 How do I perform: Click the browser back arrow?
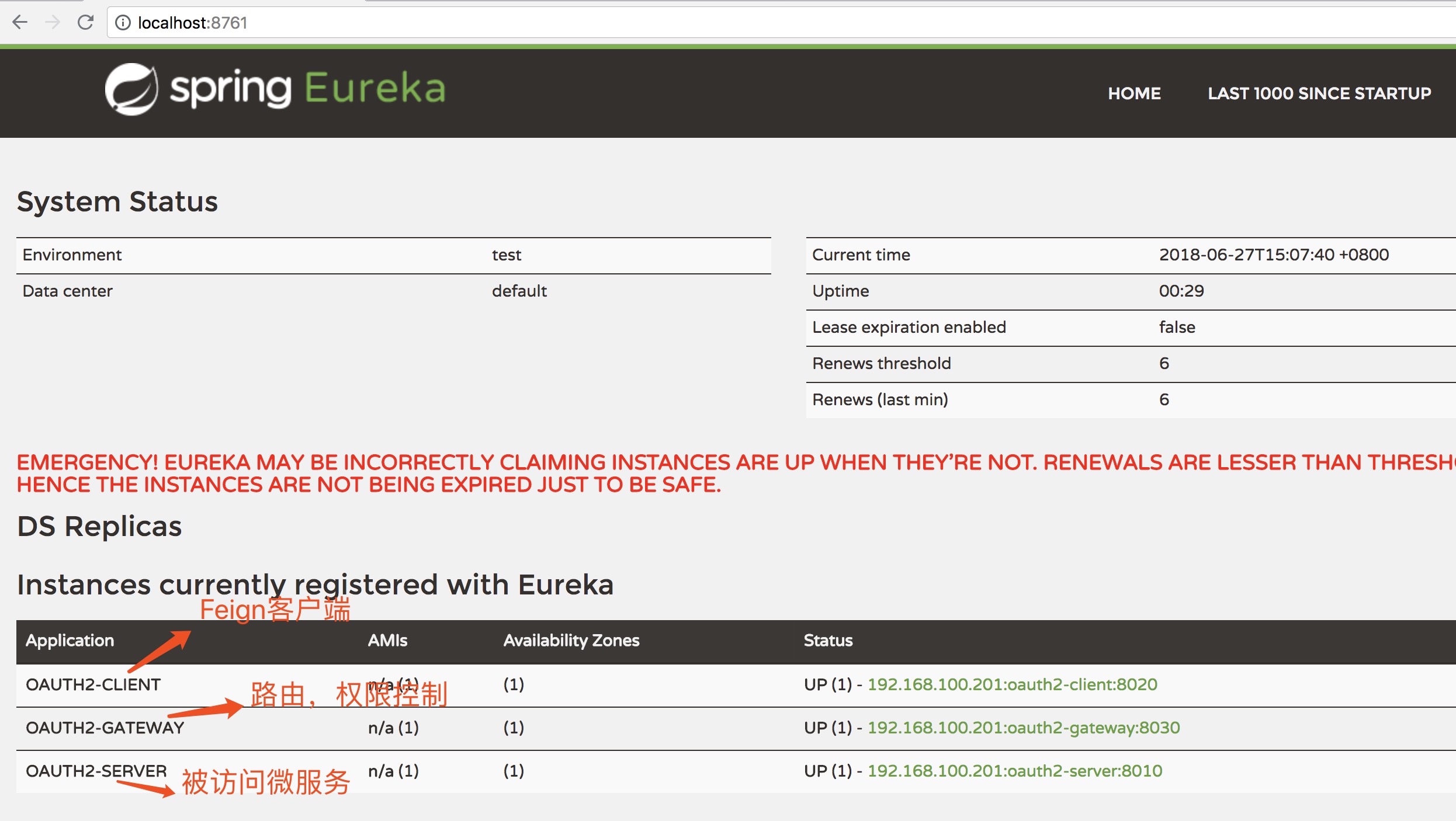tap(20, 22)
